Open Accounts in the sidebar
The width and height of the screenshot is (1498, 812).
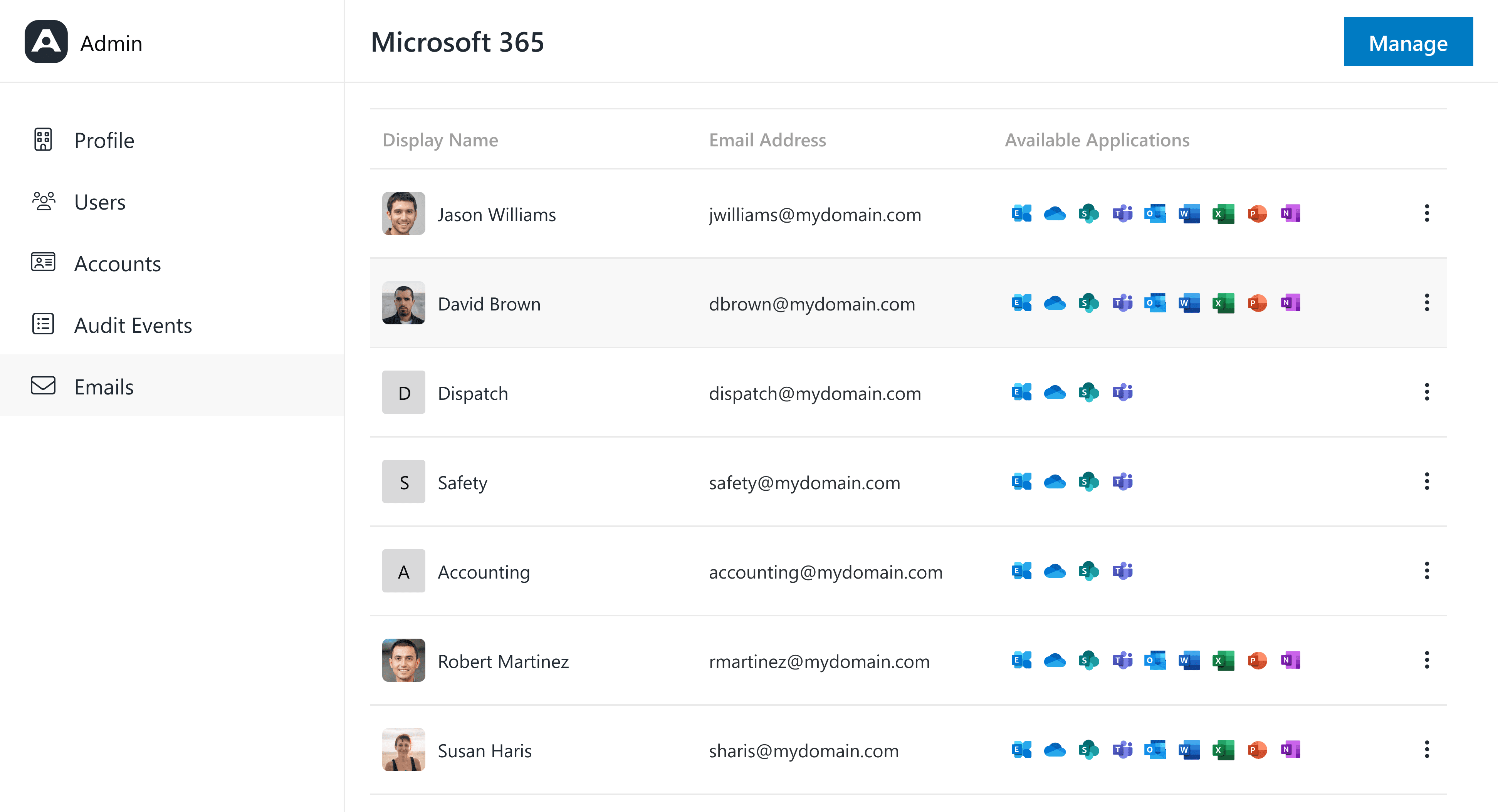click(x=172, y=263)
